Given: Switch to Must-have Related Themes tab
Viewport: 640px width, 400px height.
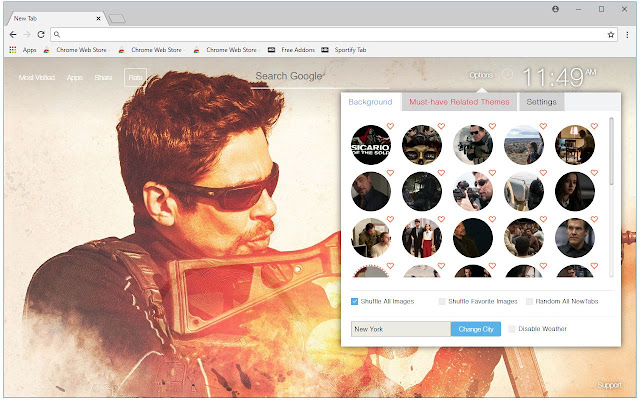Looking at the screenshot, I should pyautogui.click(x=459, y=102).
